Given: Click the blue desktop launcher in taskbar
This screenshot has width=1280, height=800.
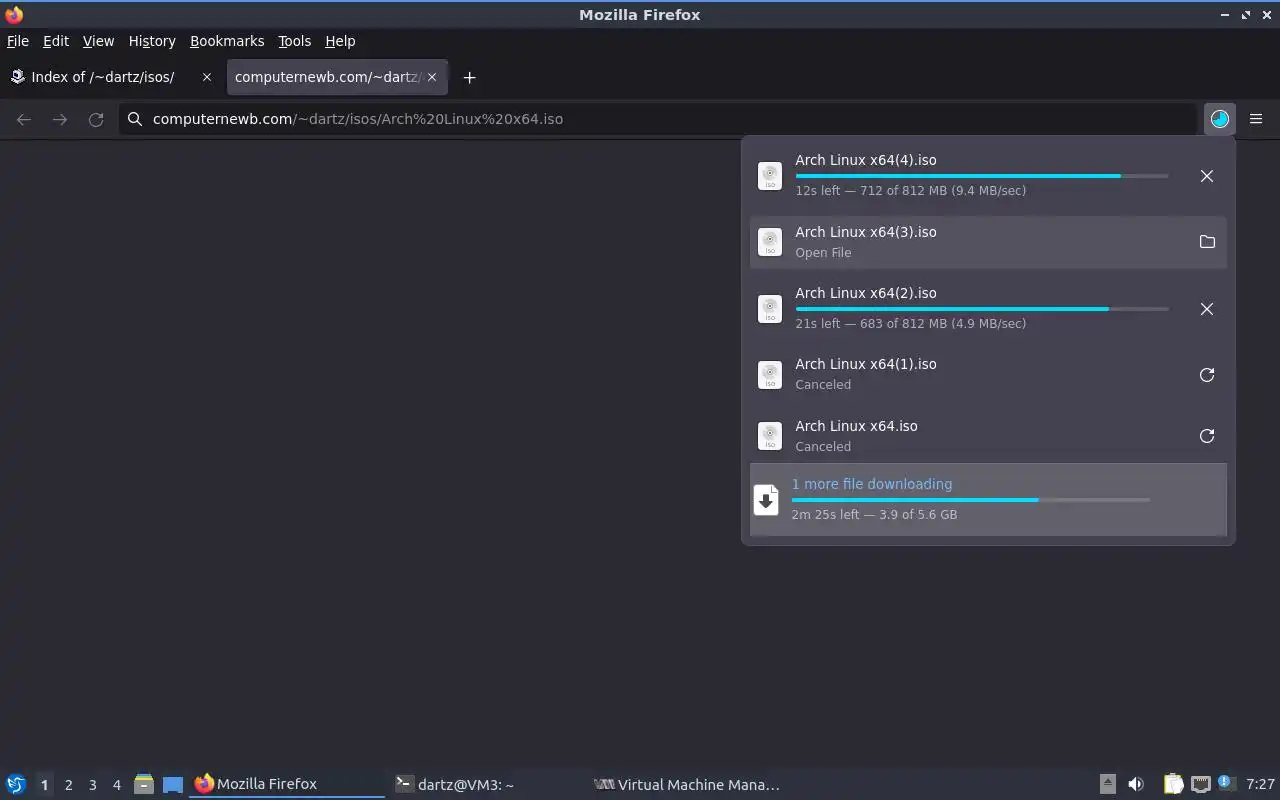Looking at the screenshot, I should pyautogui.click(x=173, y=785).
